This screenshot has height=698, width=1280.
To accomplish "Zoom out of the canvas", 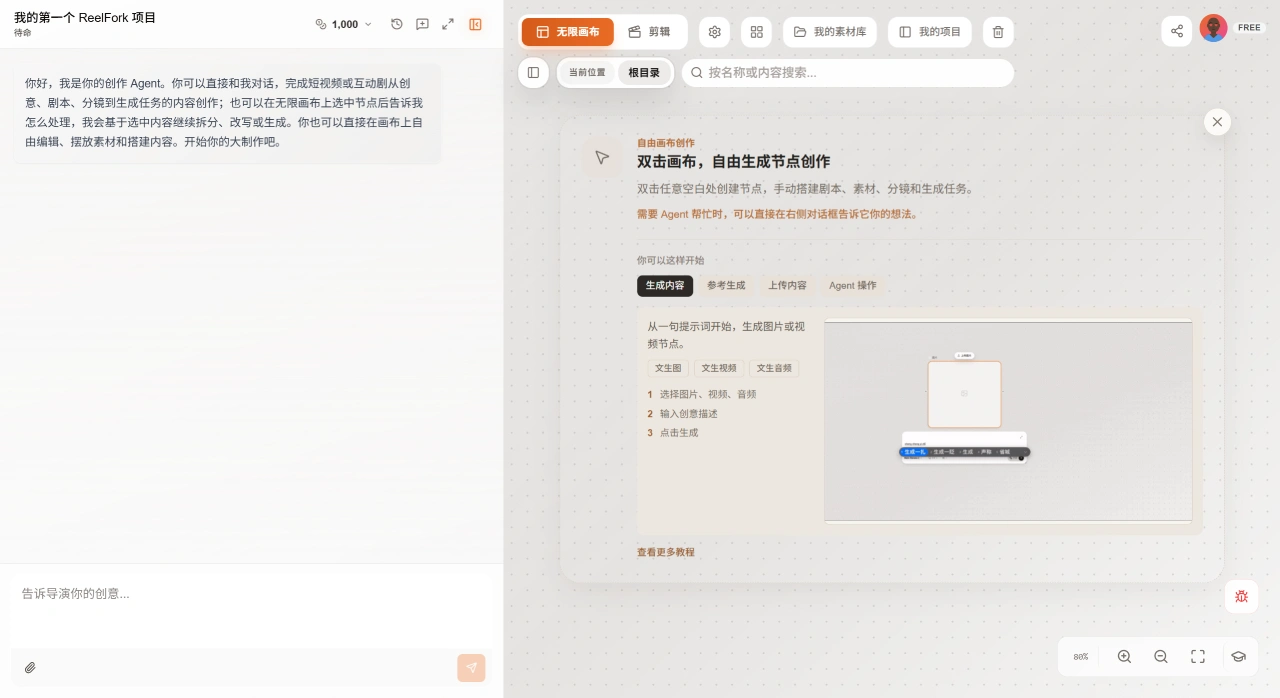I will pyautogui.click(x=1161, y=657).
